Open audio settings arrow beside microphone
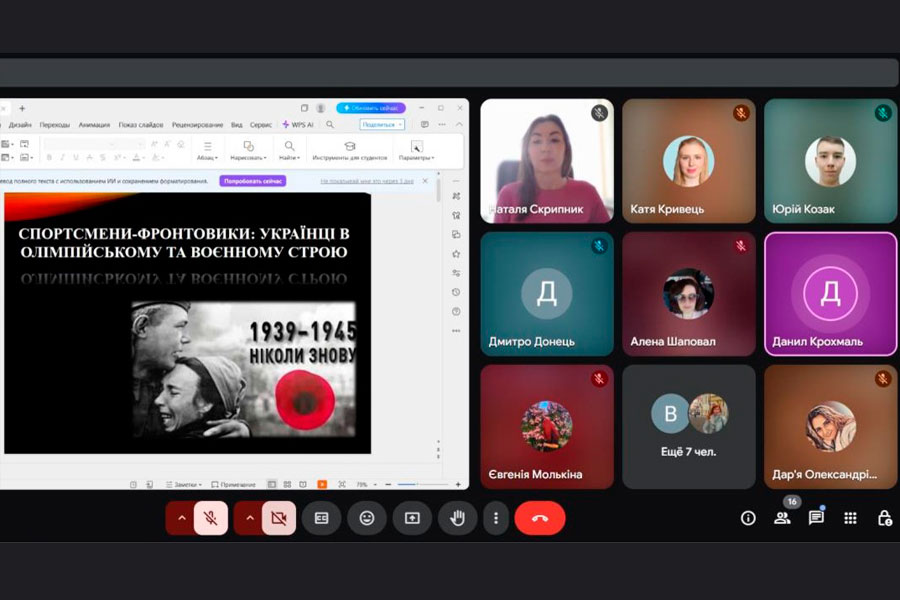 coord(181,518)
